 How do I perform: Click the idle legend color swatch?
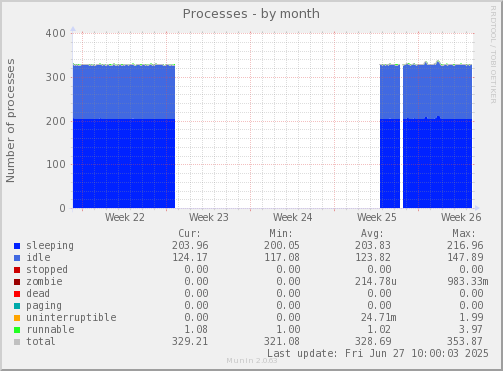(17, 258)
